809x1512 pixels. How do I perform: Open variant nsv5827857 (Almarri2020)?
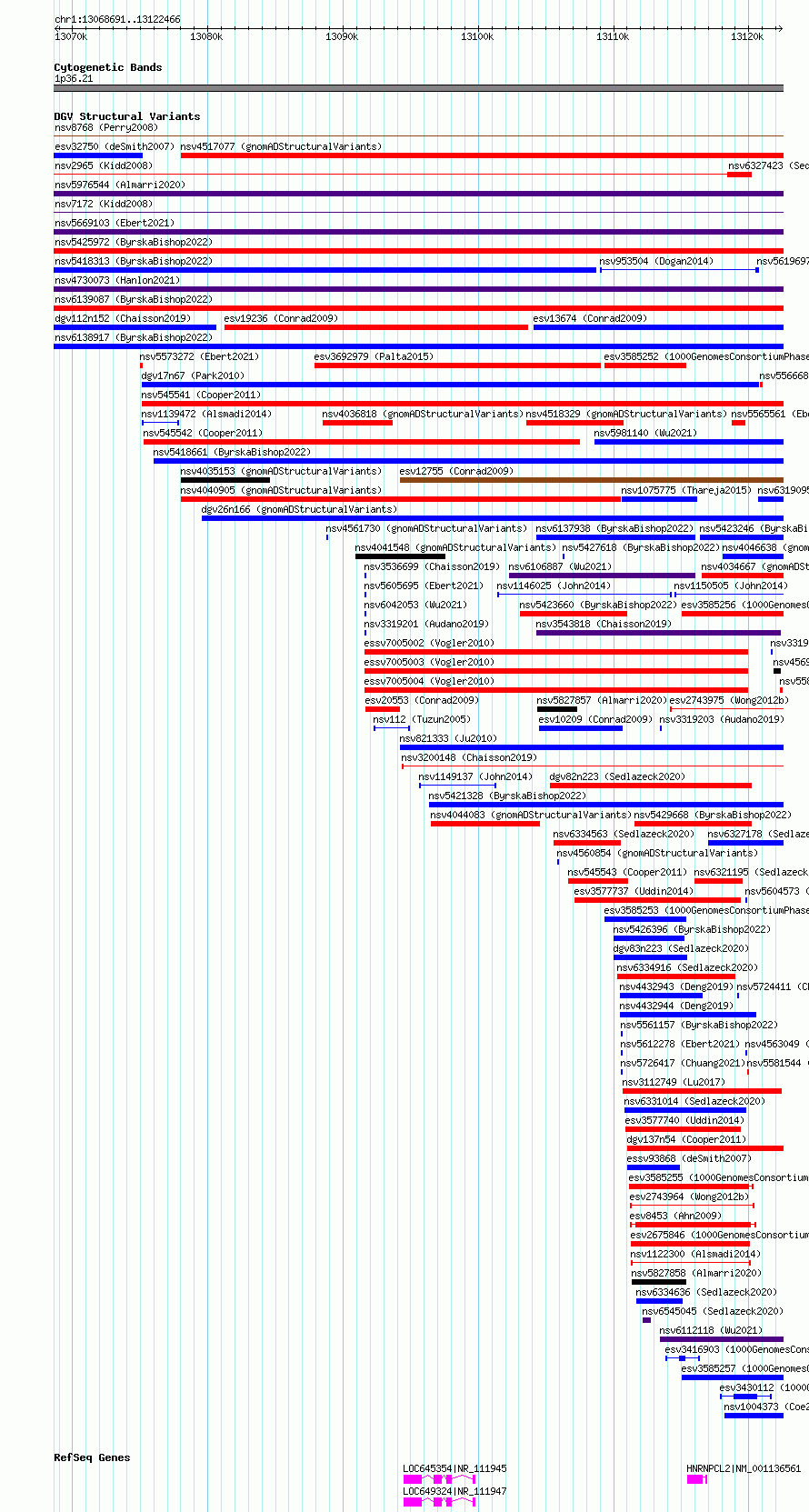602,700
